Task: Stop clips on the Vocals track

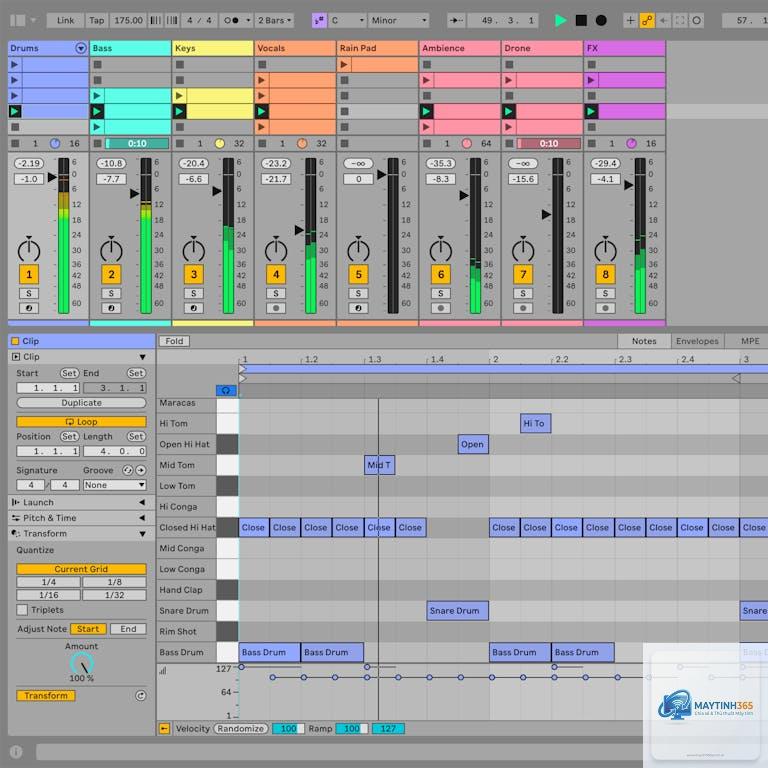Action: point(263,144)
